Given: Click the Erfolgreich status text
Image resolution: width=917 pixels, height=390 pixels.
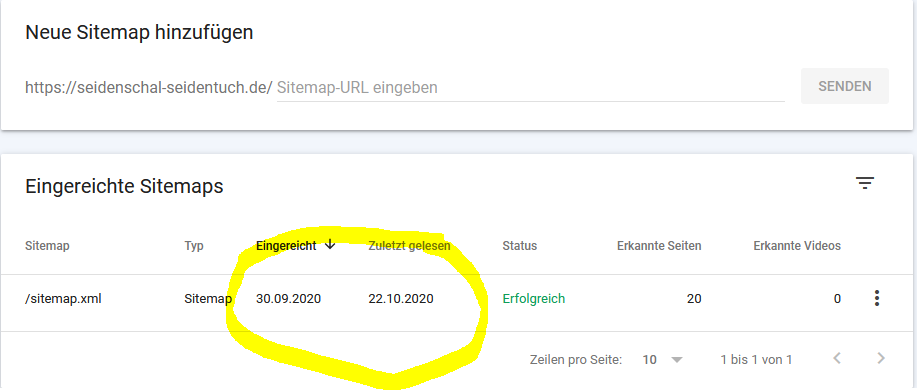Looking at the screenshot, I should tap(533, 299).
